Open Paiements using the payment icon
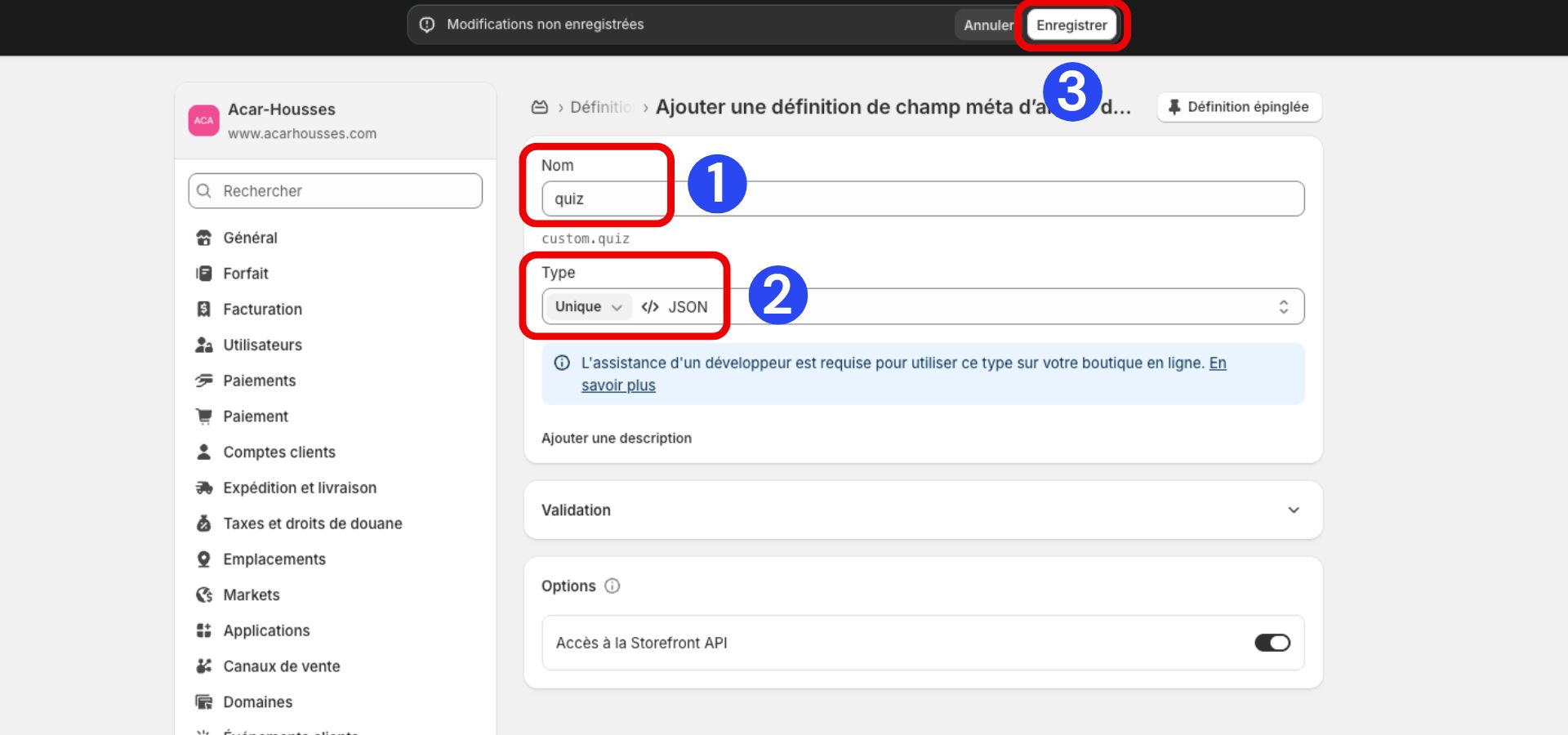1568x735 pixels. click(x=204, y=380)
